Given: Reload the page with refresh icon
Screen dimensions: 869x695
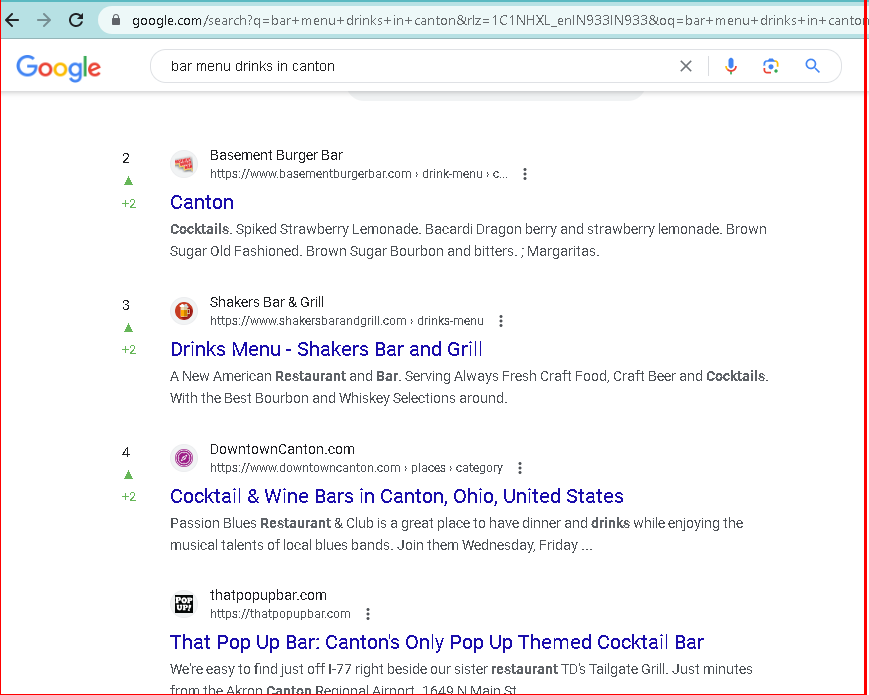Looking at the screenshot, I should [76, 20].
